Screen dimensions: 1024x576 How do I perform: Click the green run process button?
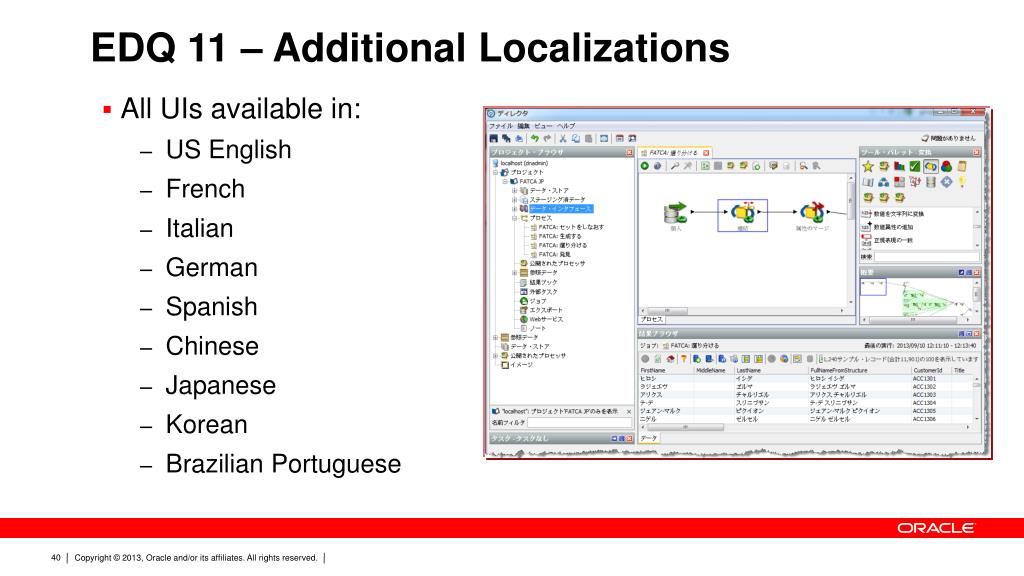click(645, 167)
